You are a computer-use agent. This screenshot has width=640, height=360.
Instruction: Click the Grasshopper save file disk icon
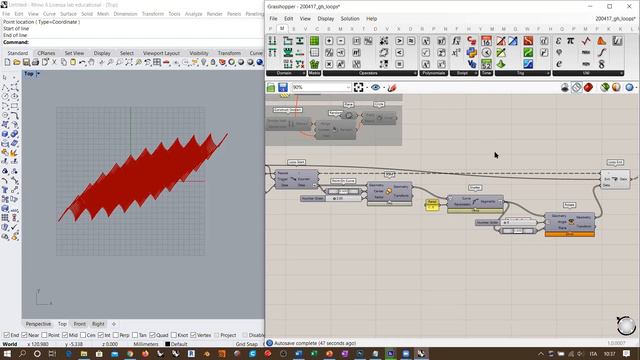pyautogui.click(x=283, y=87)
